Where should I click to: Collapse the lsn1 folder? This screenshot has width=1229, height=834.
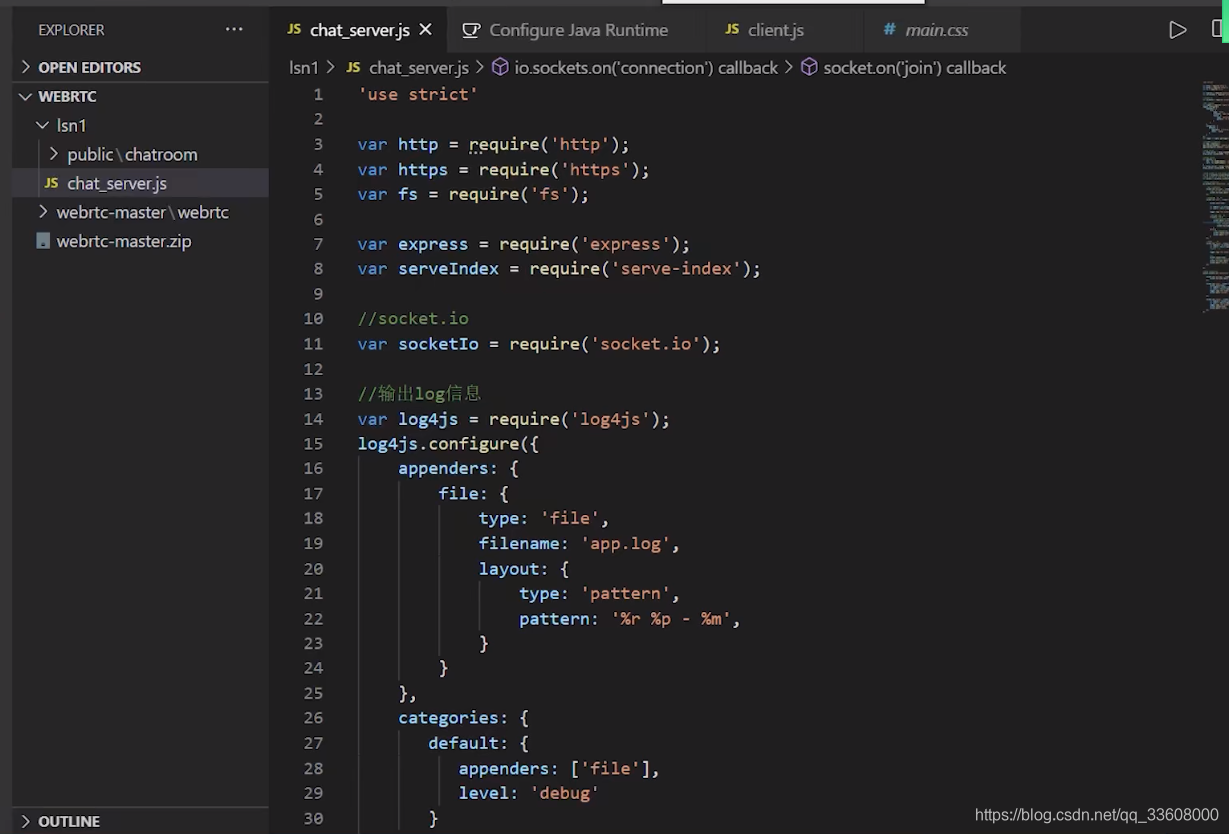(140, 125)
